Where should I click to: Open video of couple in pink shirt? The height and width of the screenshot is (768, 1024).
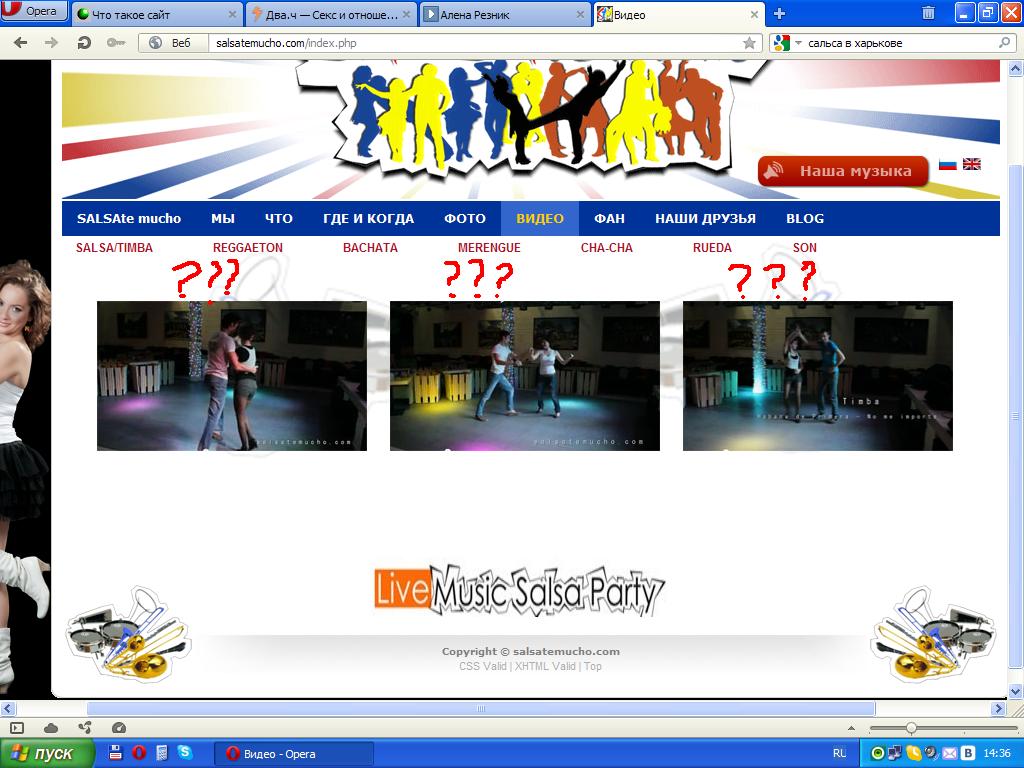(x=232, y=376)
